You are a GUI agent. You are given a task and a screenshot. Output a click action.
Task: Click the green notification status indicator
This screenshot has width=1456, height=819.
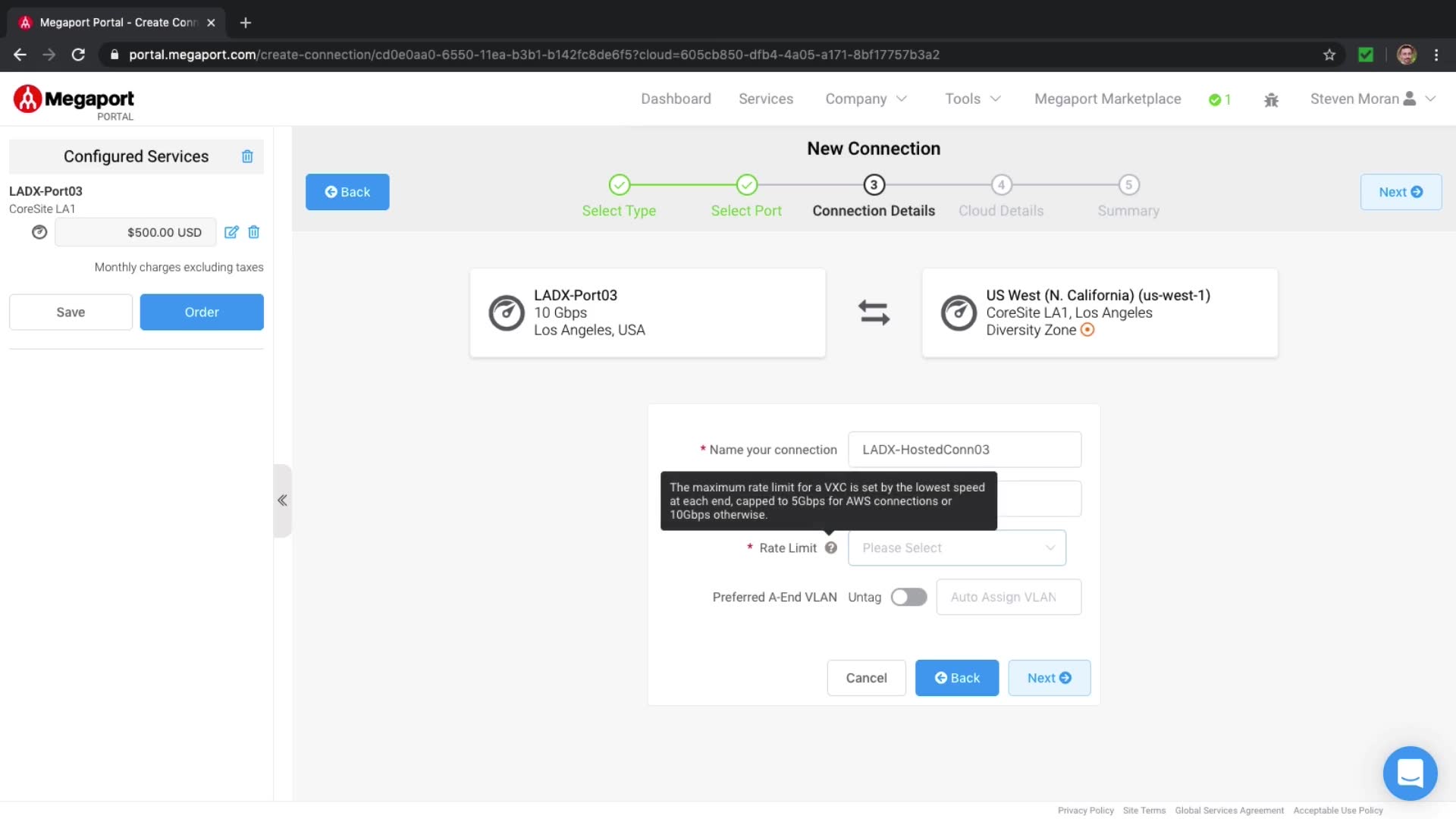tap(1219, 99)
